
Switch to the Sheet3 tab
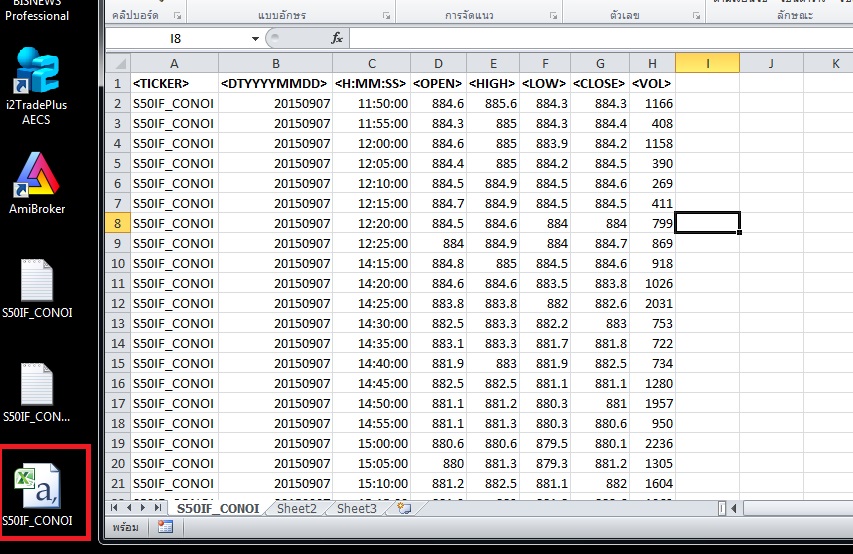tap(356, 508)
